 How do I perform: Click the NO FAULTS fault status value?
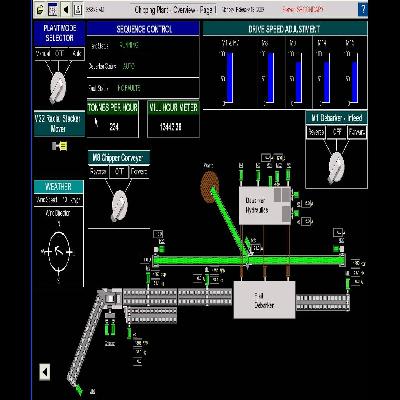click(129, 88)
